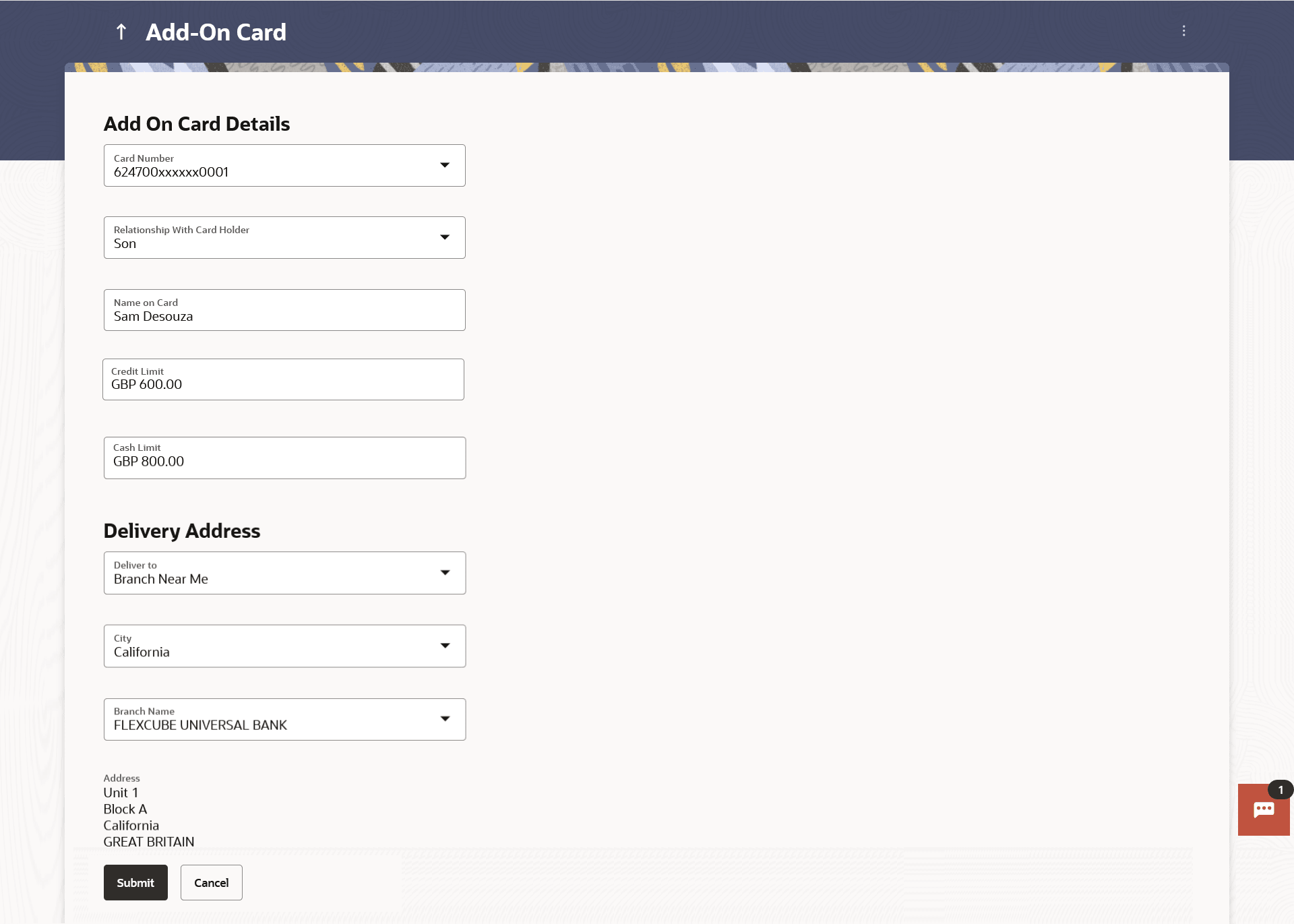Expand the Branch Name dropdown

[445, 719]
